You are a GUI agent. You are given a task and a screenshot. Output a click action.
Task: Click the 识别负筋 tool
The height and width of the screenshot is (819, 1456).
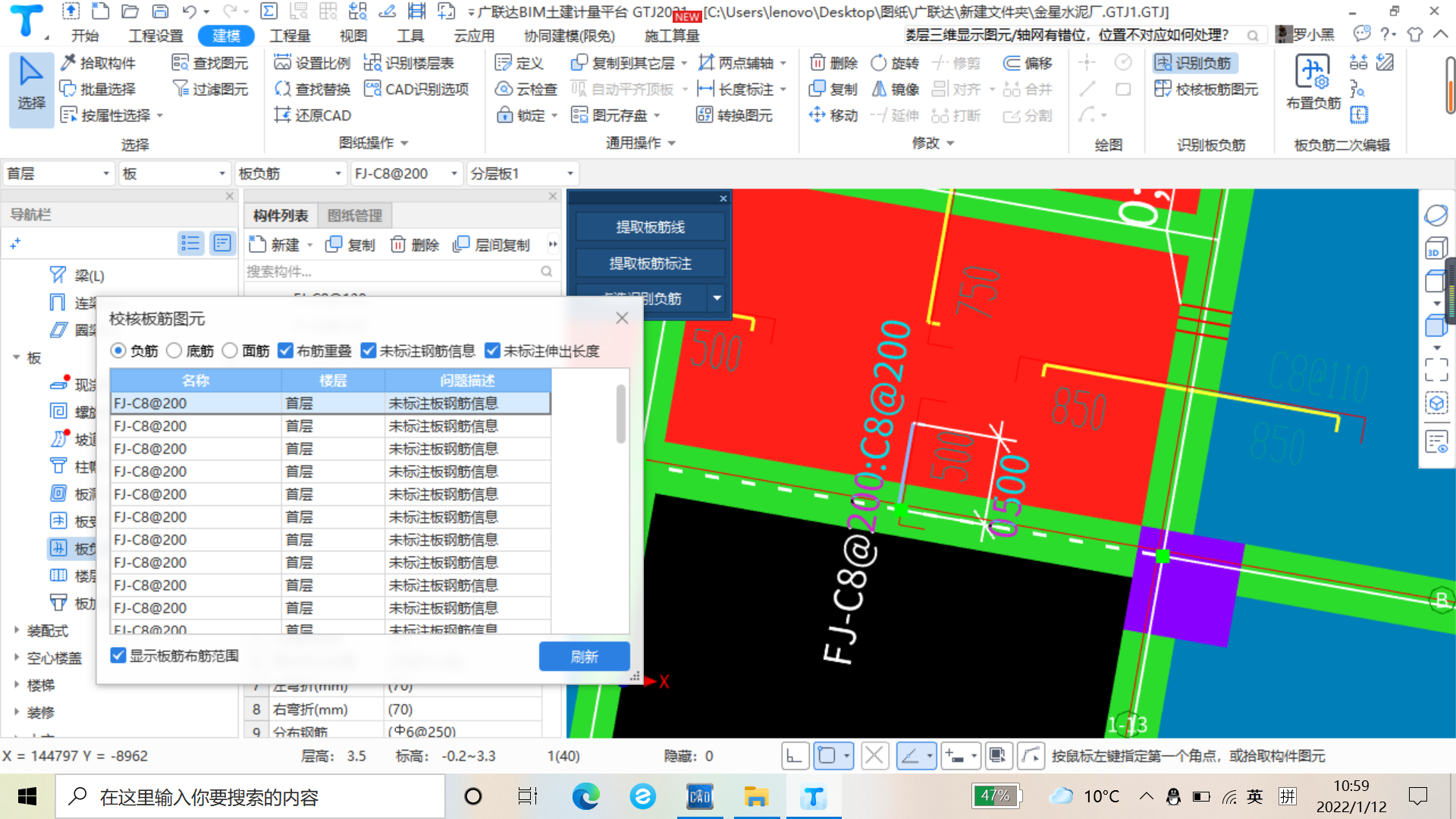click(1194, 63)
